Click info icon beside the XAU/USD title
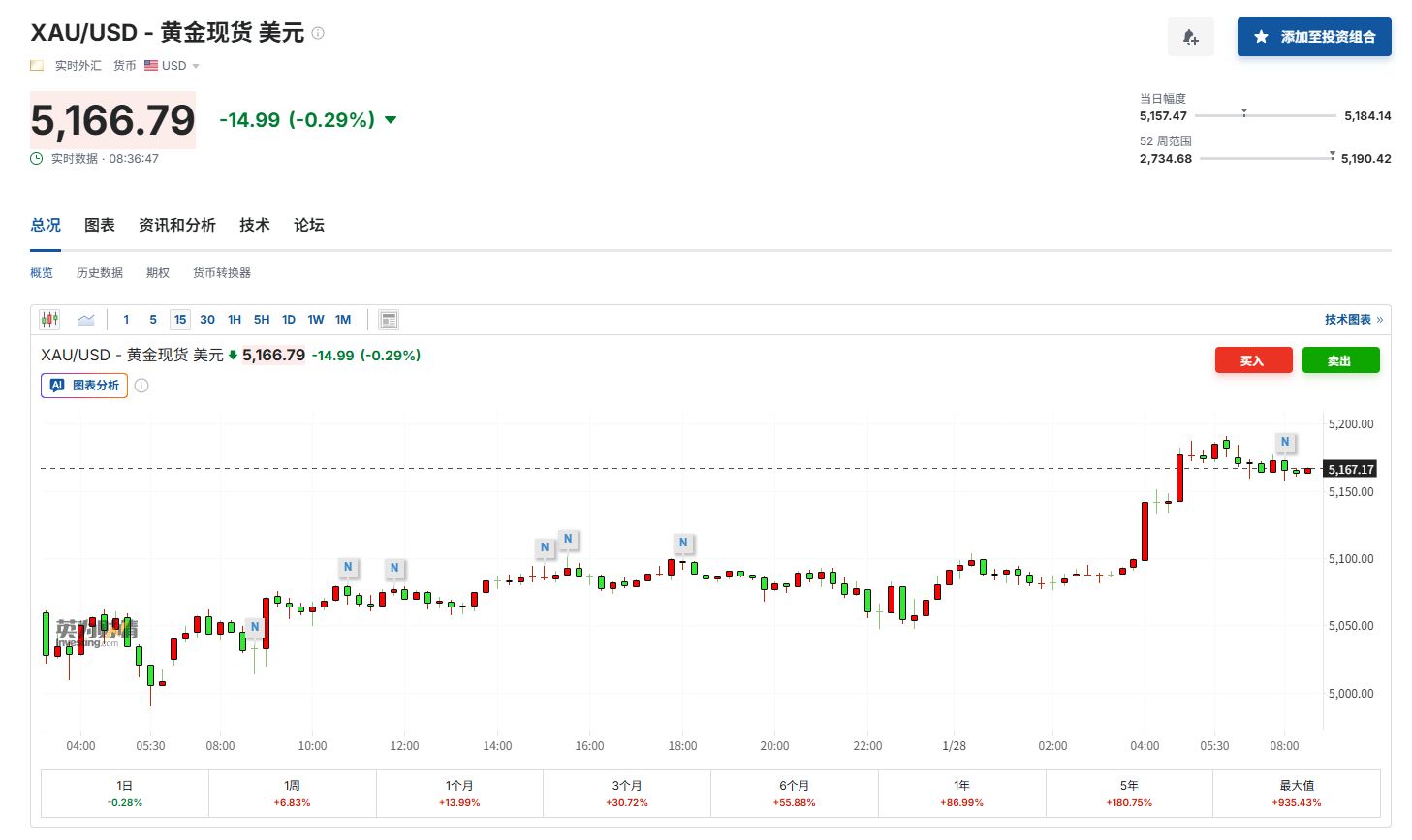Screen dimensions: 1412x840 click(x=318, y=33)
